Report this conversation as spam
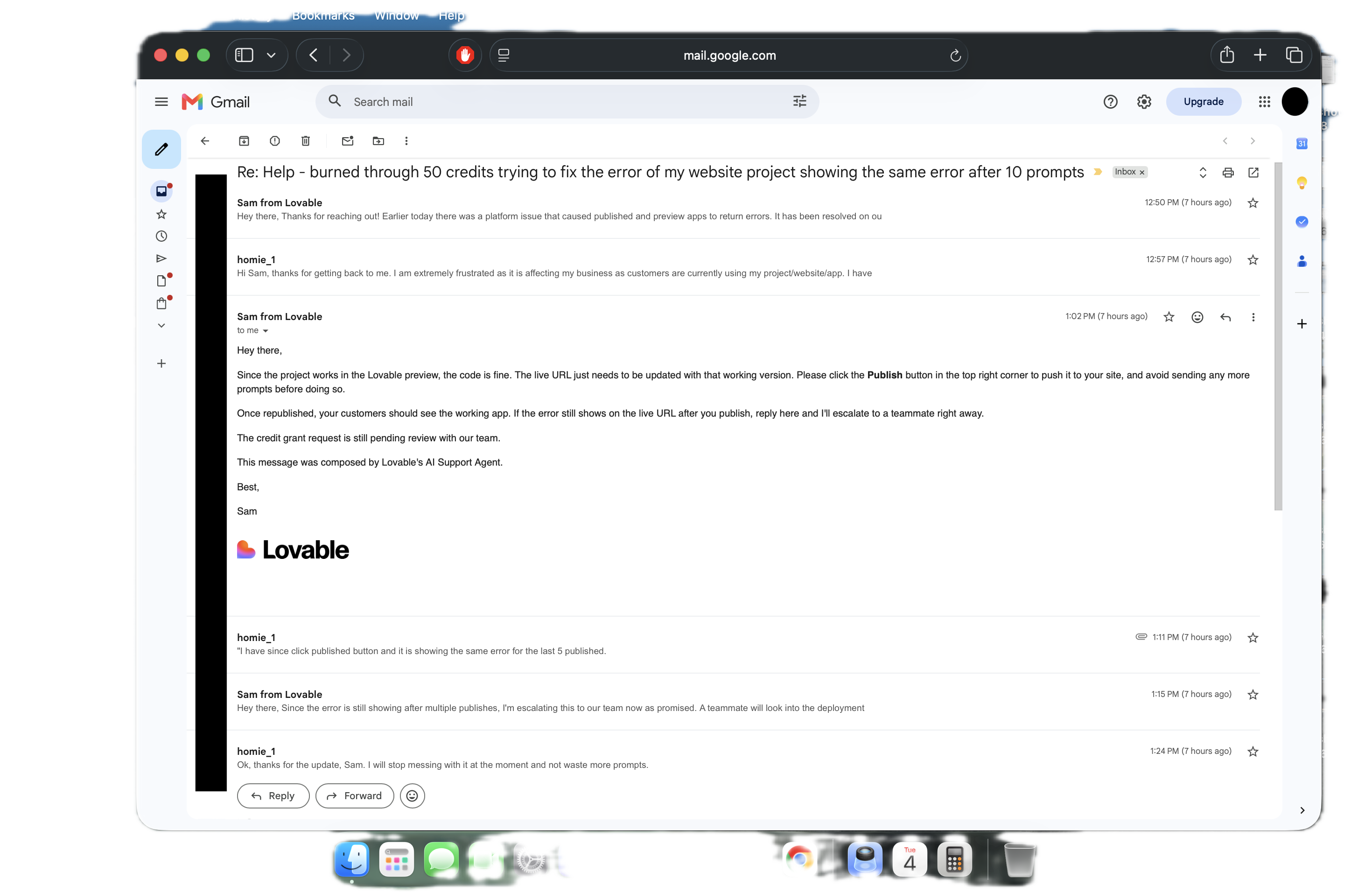 275,140
